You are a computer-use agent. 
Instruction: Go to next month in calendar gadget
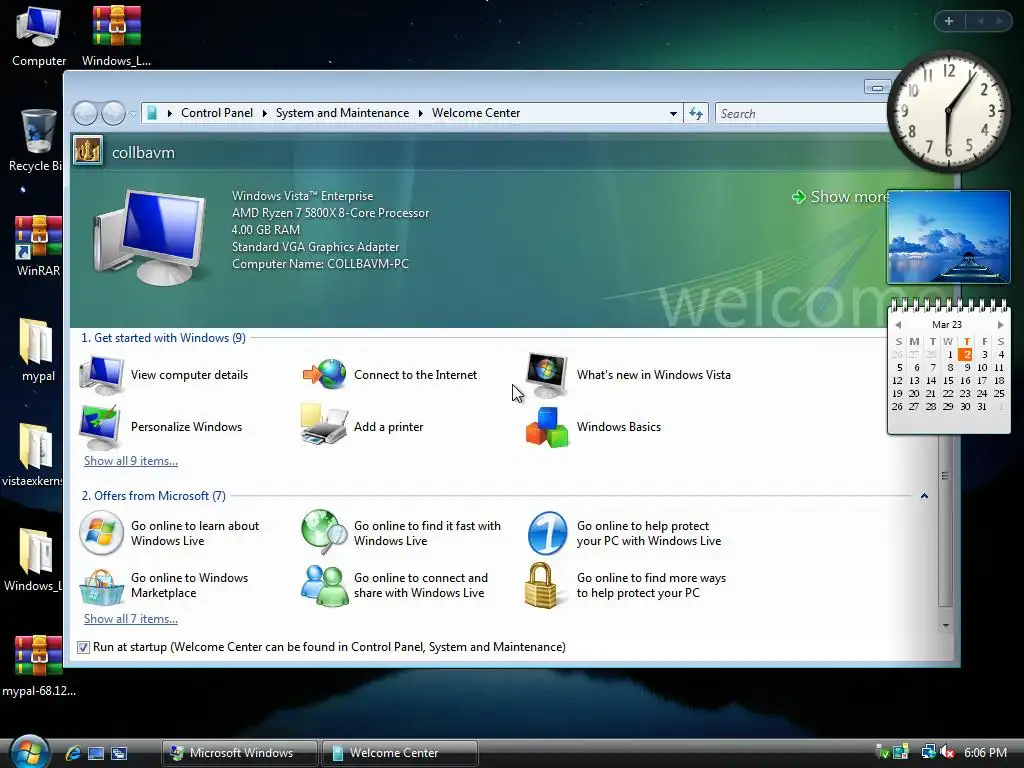point(1000,325)
